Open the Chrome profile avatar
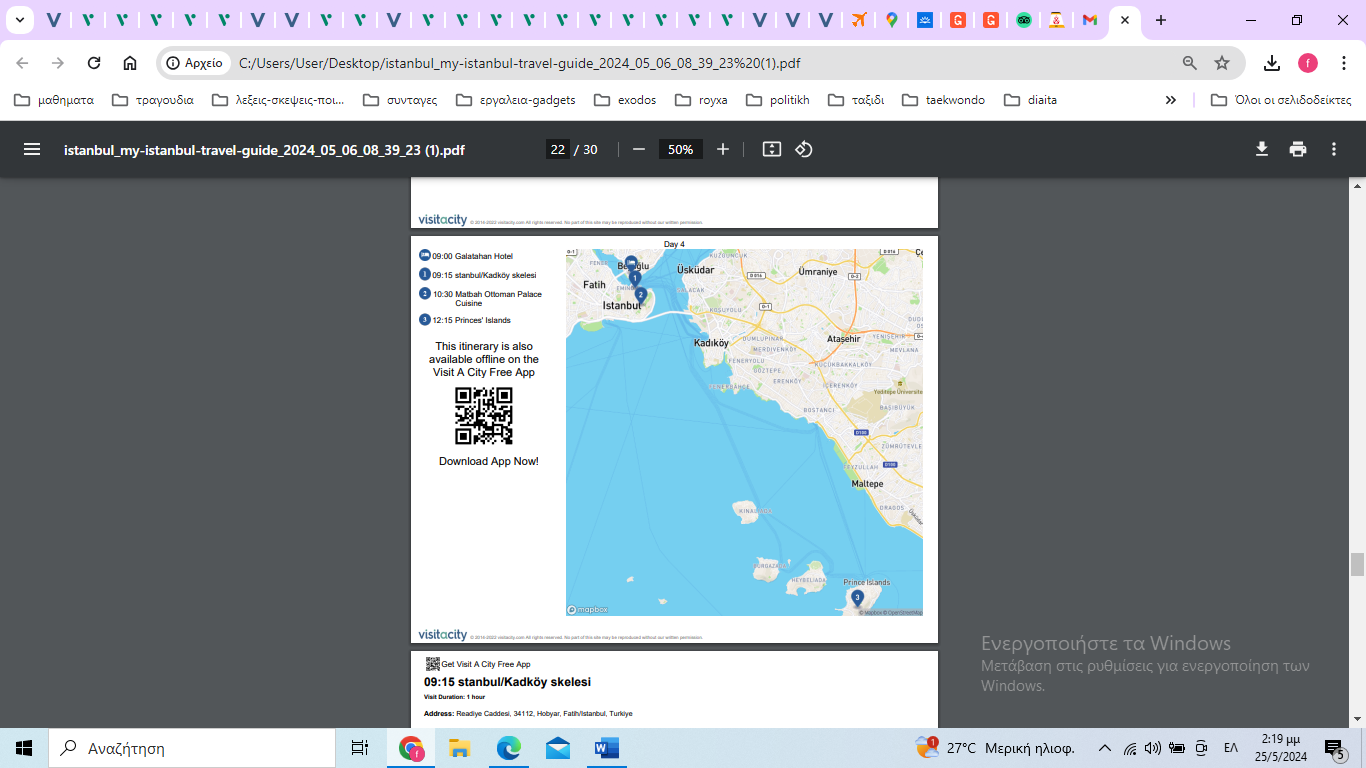The height and width of the screenshot is (768, 1366). tap(1308, 63)
